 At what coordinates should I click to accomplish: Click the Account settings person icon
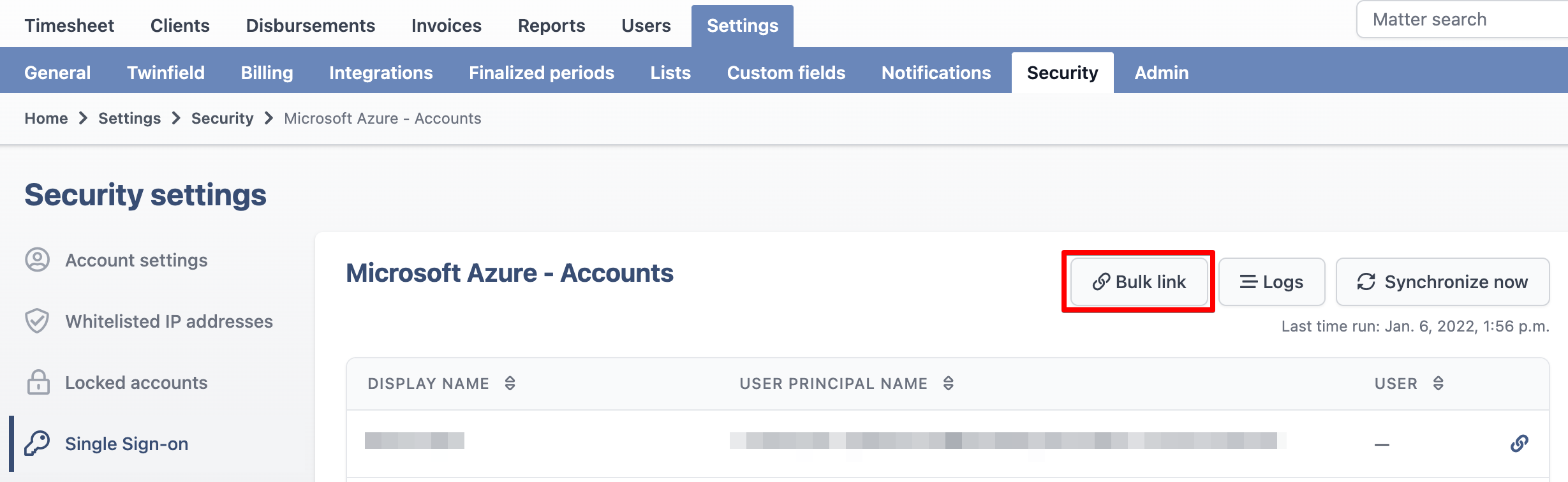click(x=37, y=260)
